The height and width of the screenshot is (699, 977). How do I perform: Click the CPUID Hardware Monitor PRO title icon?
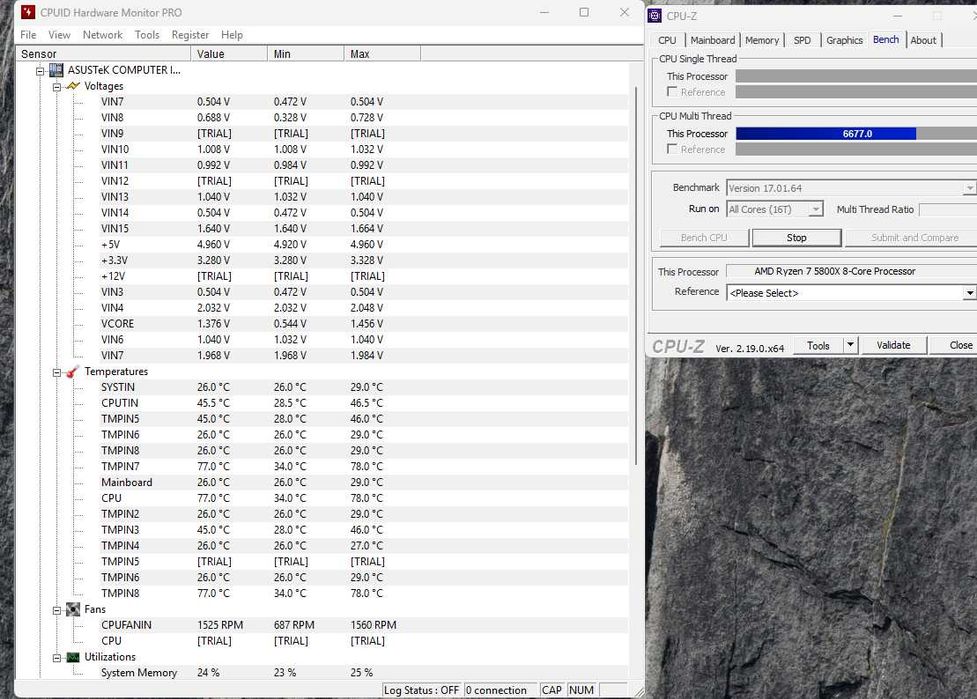click(27, 13)
